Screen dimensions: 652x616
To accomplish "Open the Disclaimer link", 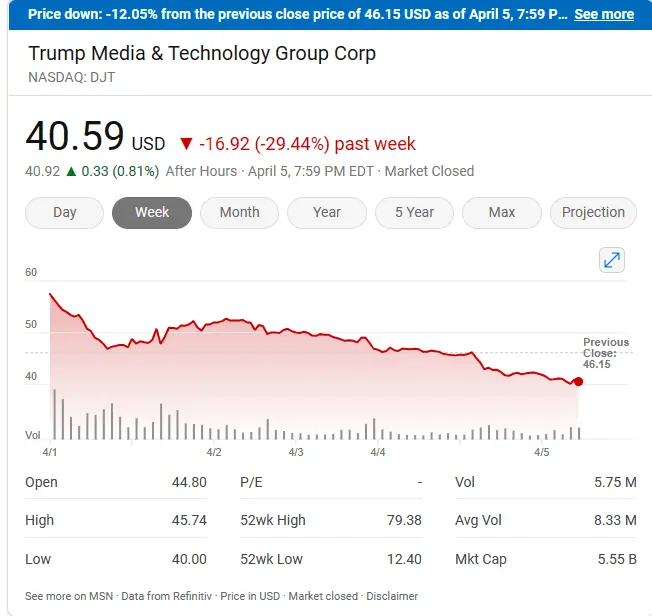I will 391,596.
